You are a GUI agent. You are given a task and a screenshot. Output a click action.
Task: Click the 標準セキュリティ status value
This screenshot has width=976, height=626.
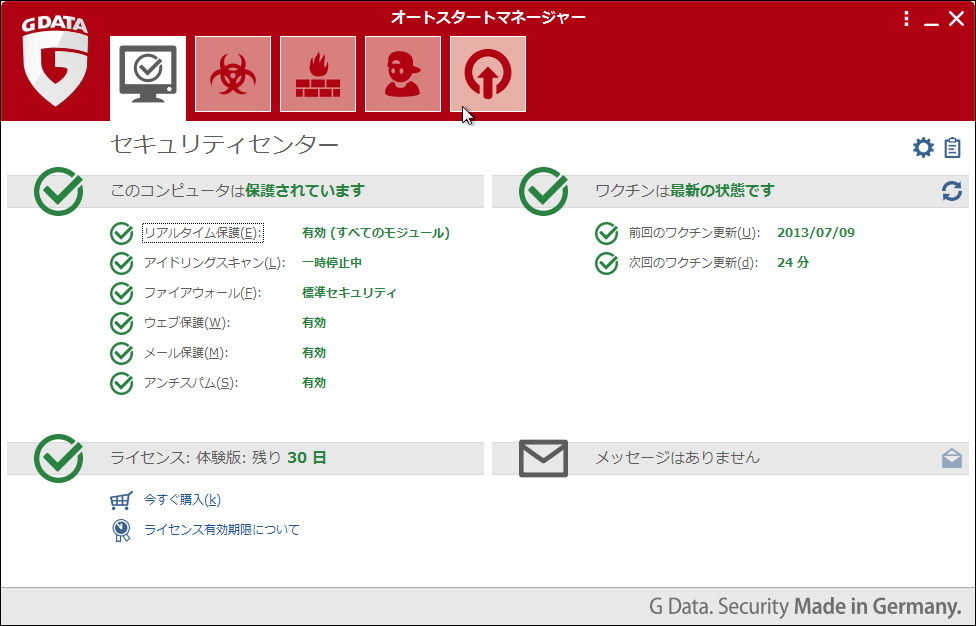(x=349, y=292)
